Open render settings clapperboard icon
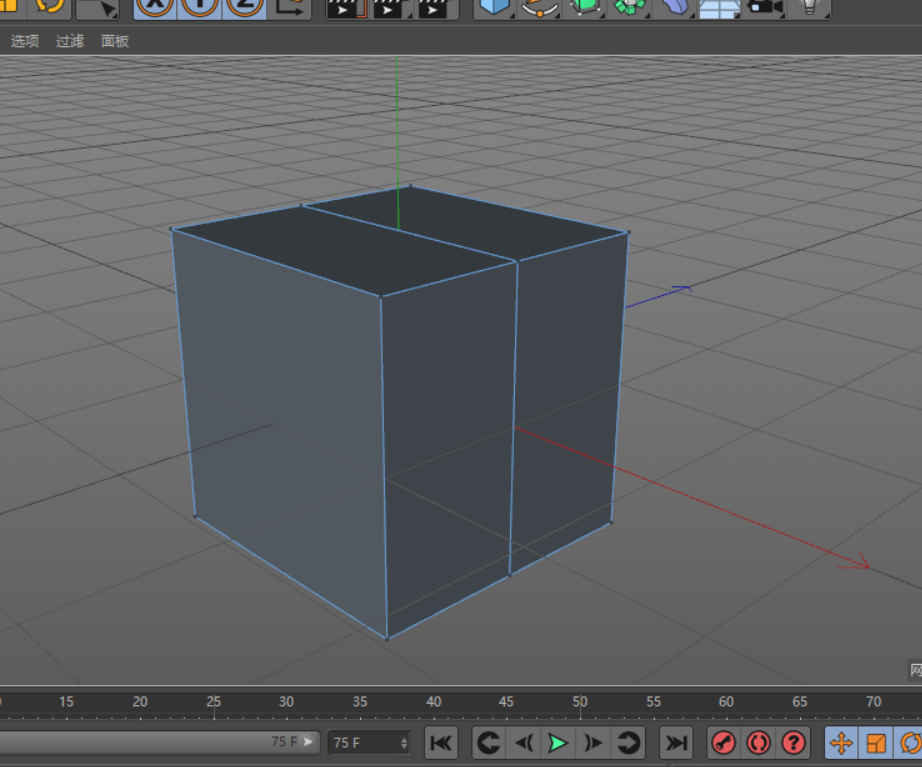 [x=434, y=8]
